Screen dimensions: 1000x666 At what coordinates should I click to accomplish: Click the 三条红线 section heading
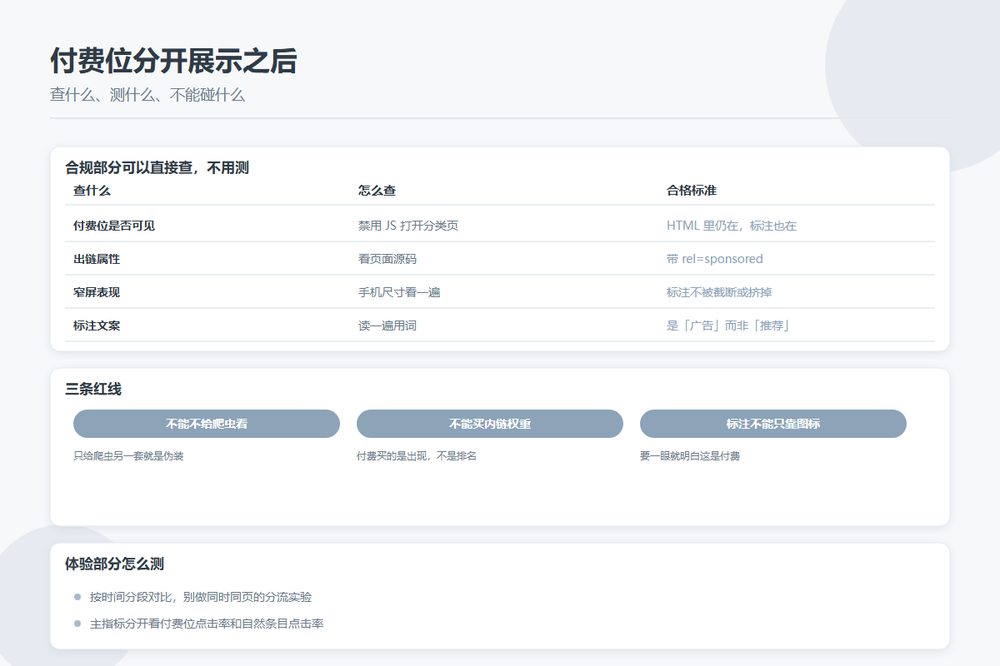coord(93,389)
